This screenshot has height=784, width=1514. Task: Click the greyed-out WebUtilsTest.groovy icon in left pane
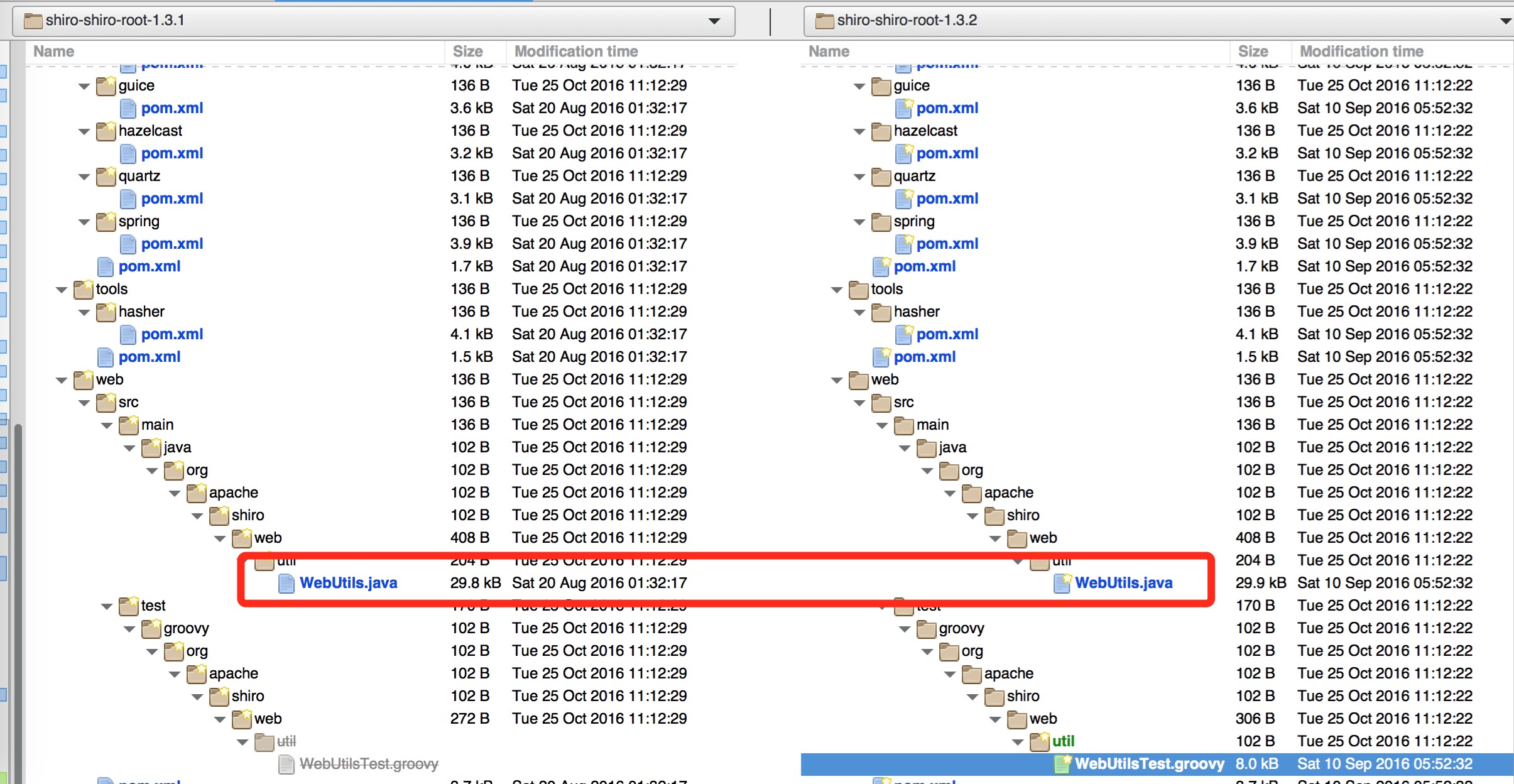point(286,765)
